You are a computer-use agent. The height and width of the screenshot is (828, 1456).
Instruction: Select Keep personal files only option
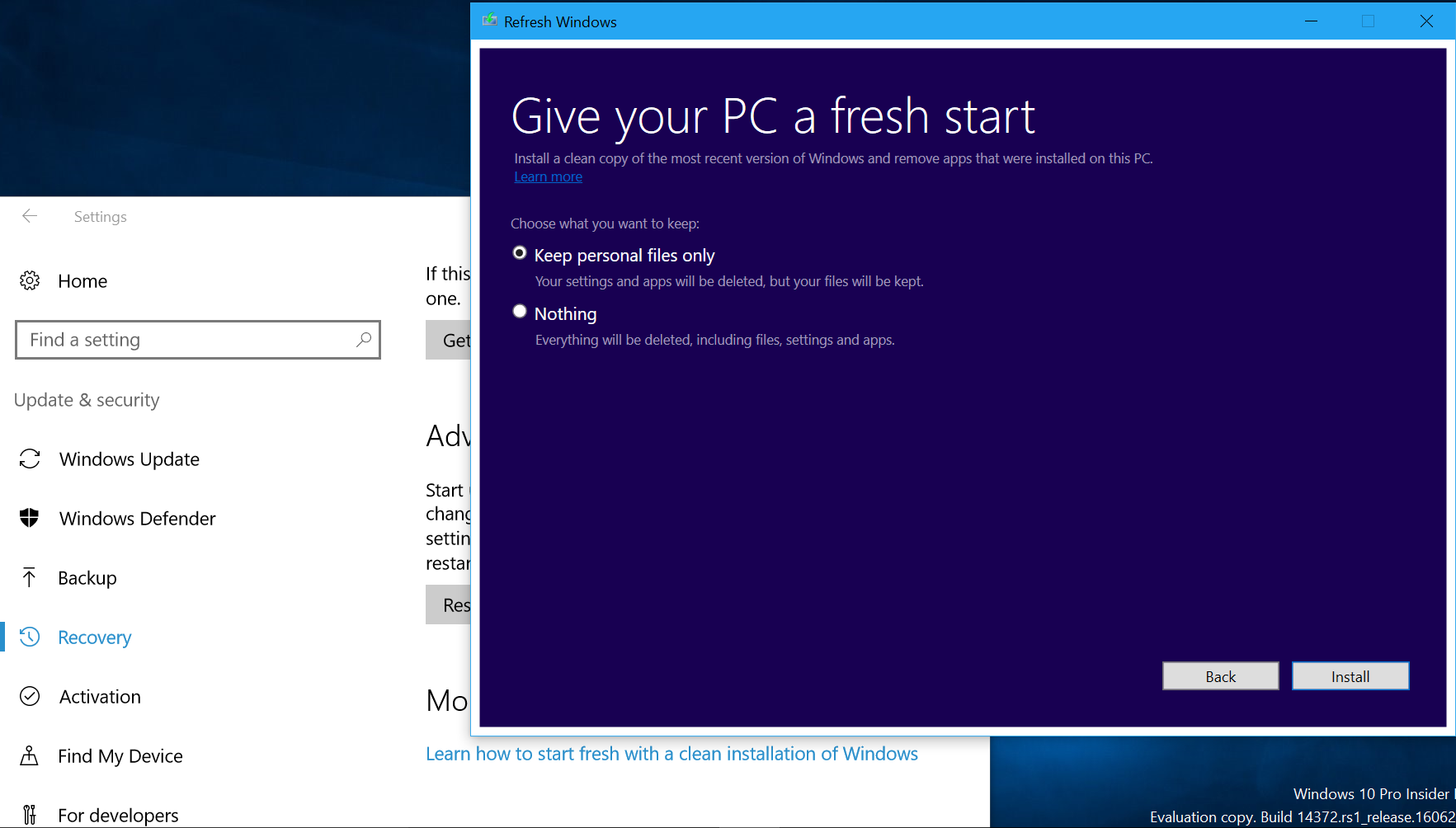point(520,253)
